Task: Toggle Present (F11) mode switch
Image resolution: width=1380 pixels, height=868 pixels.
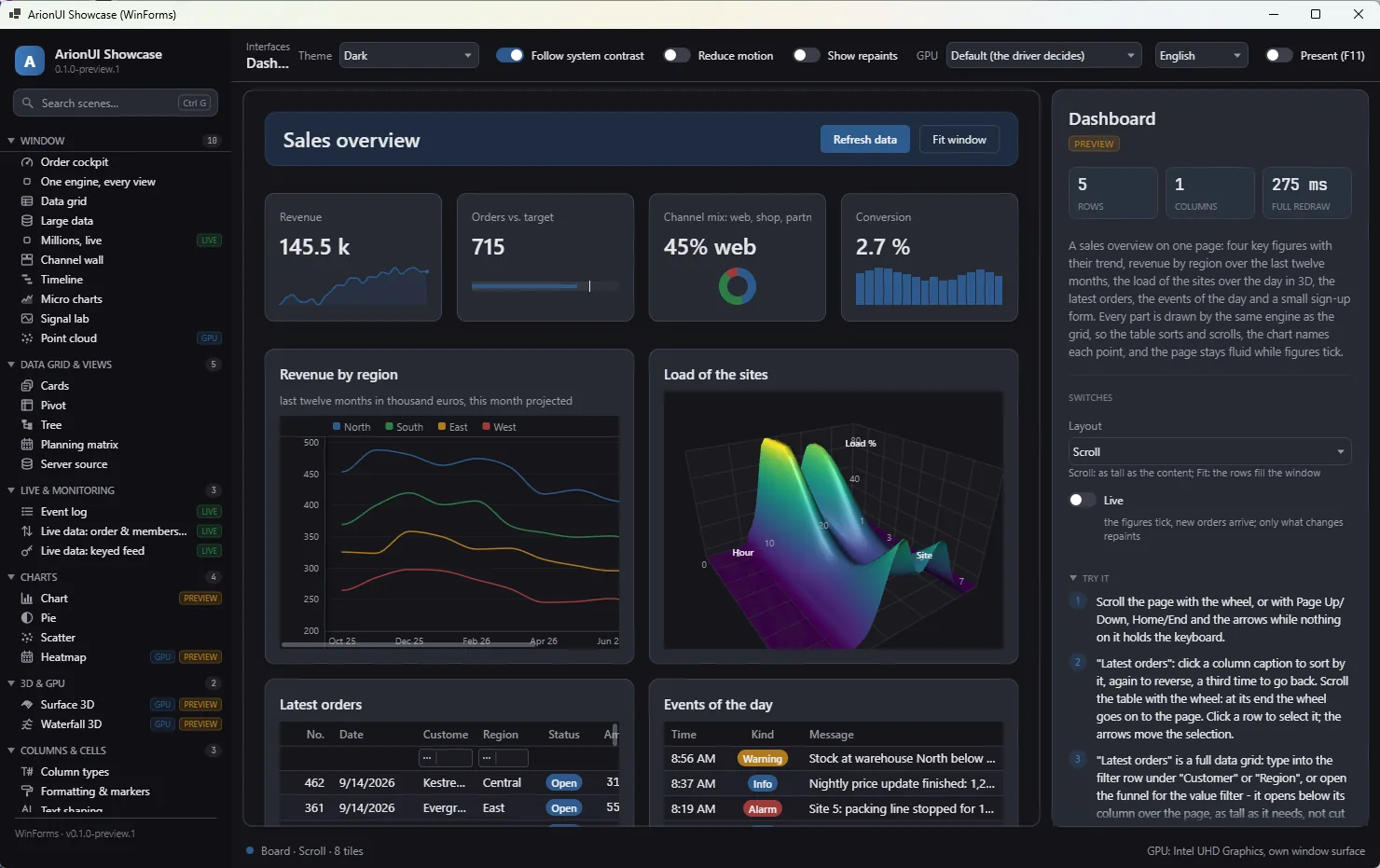Action: pos(1279,56)
